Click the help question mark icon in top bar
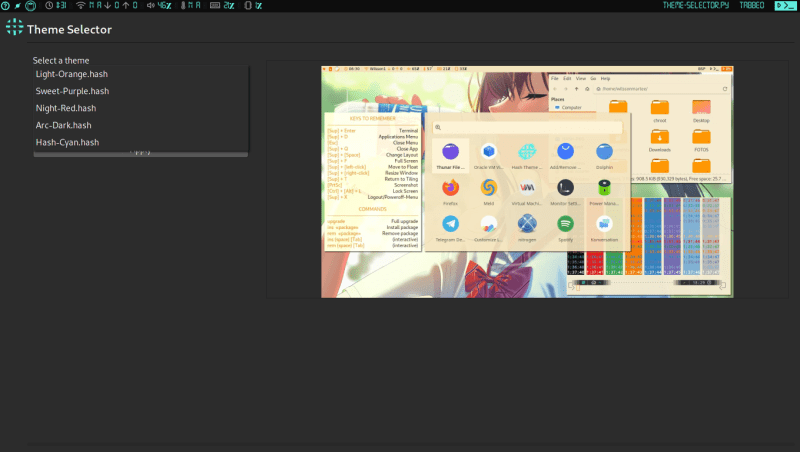The image size is (800, 452). click(7, 6)
